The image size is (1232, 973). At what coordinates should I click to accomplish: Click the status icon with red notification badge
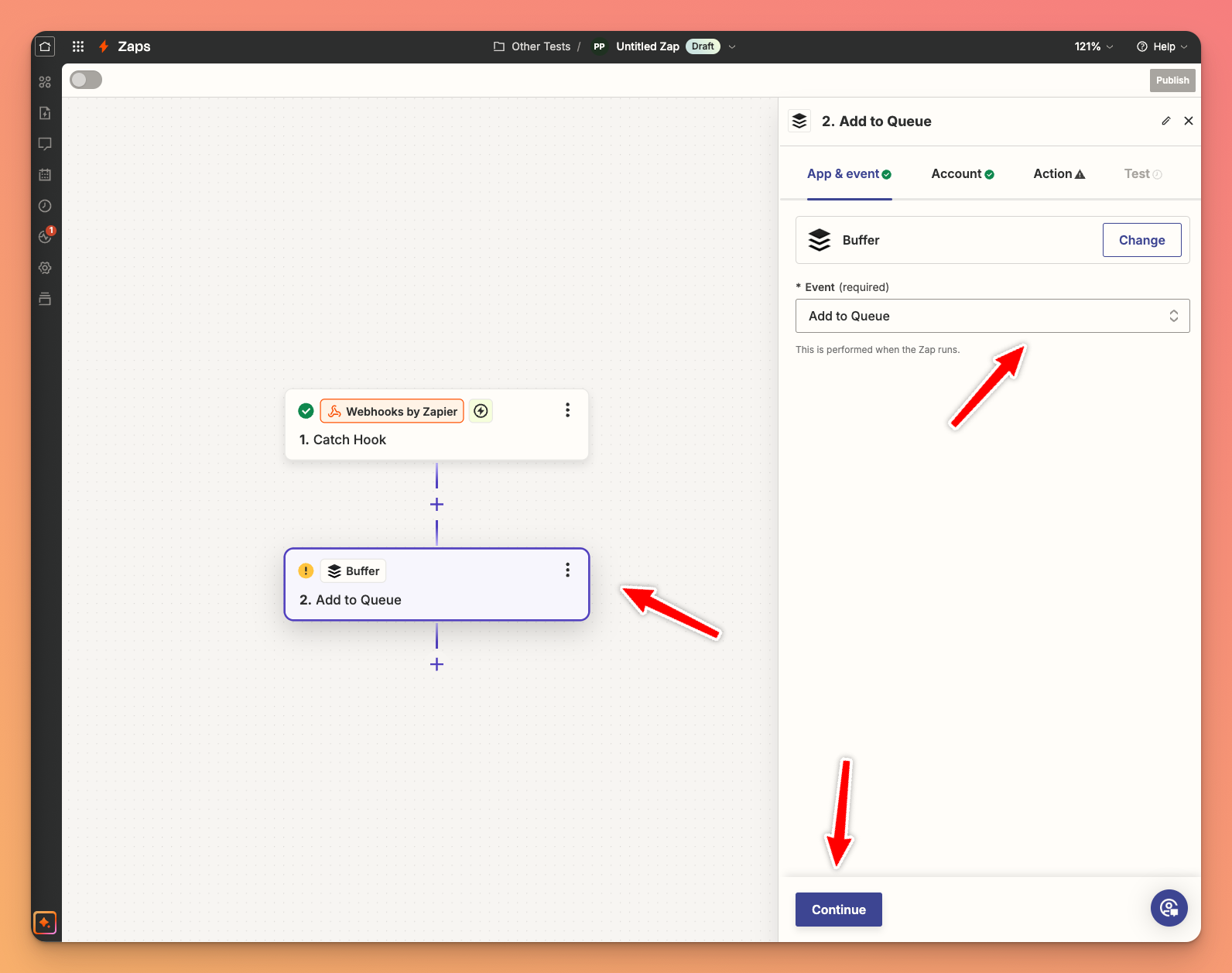coord(46,236)
